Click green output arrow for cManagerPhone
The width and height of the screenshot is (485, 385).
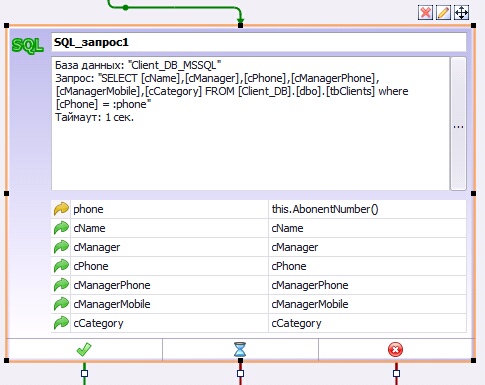(61, 285)
